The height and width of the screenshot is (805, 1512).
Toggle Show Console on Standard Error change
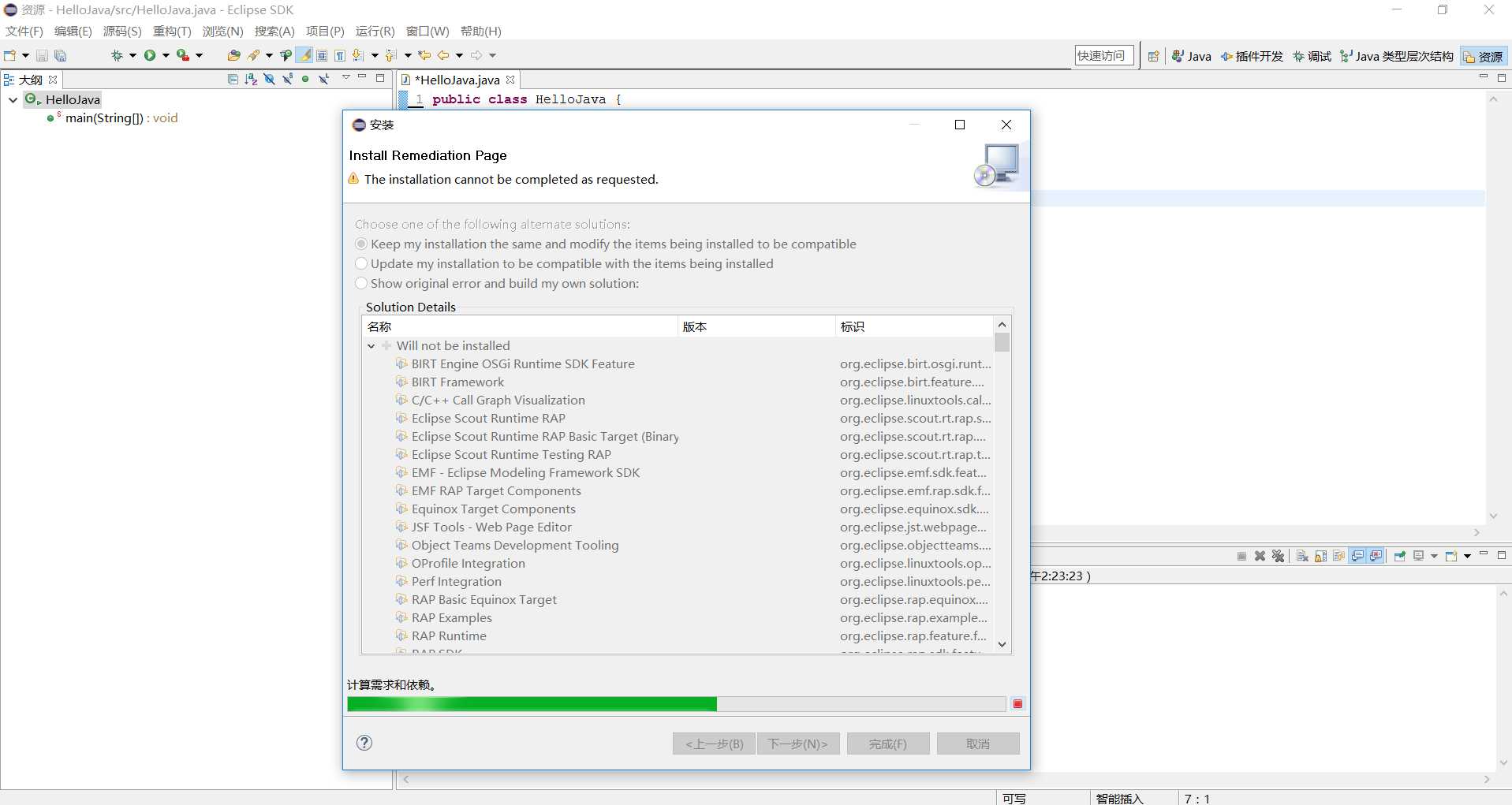click(x=1376, y=556)
